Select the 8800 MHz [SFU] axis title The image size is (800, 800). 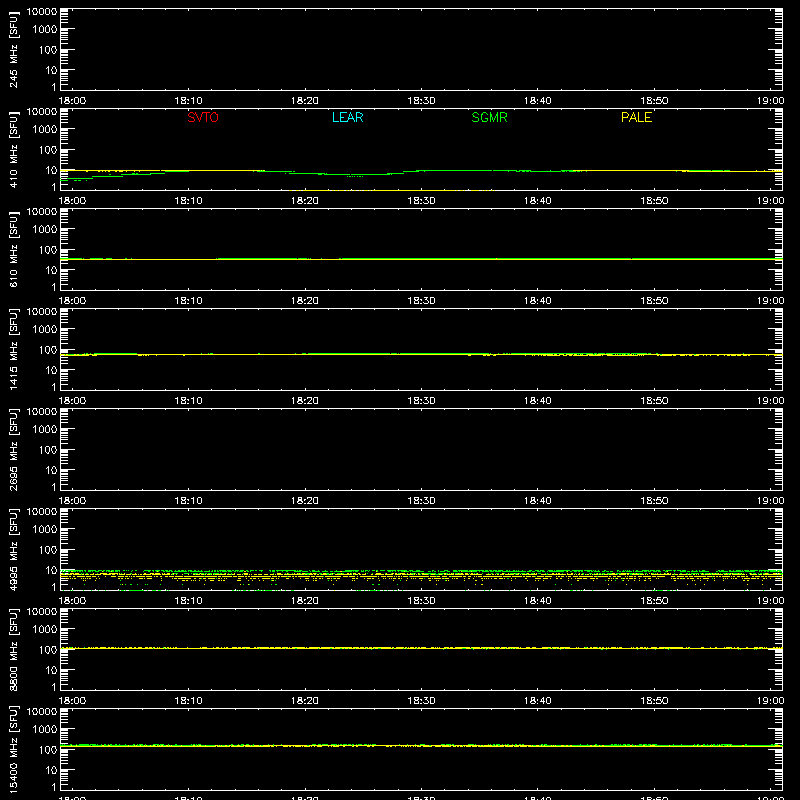click(x=14, y=649)
